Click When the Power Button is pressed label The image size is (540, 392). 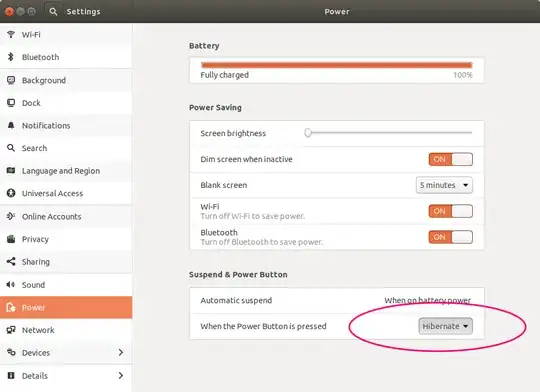(263, 326)
